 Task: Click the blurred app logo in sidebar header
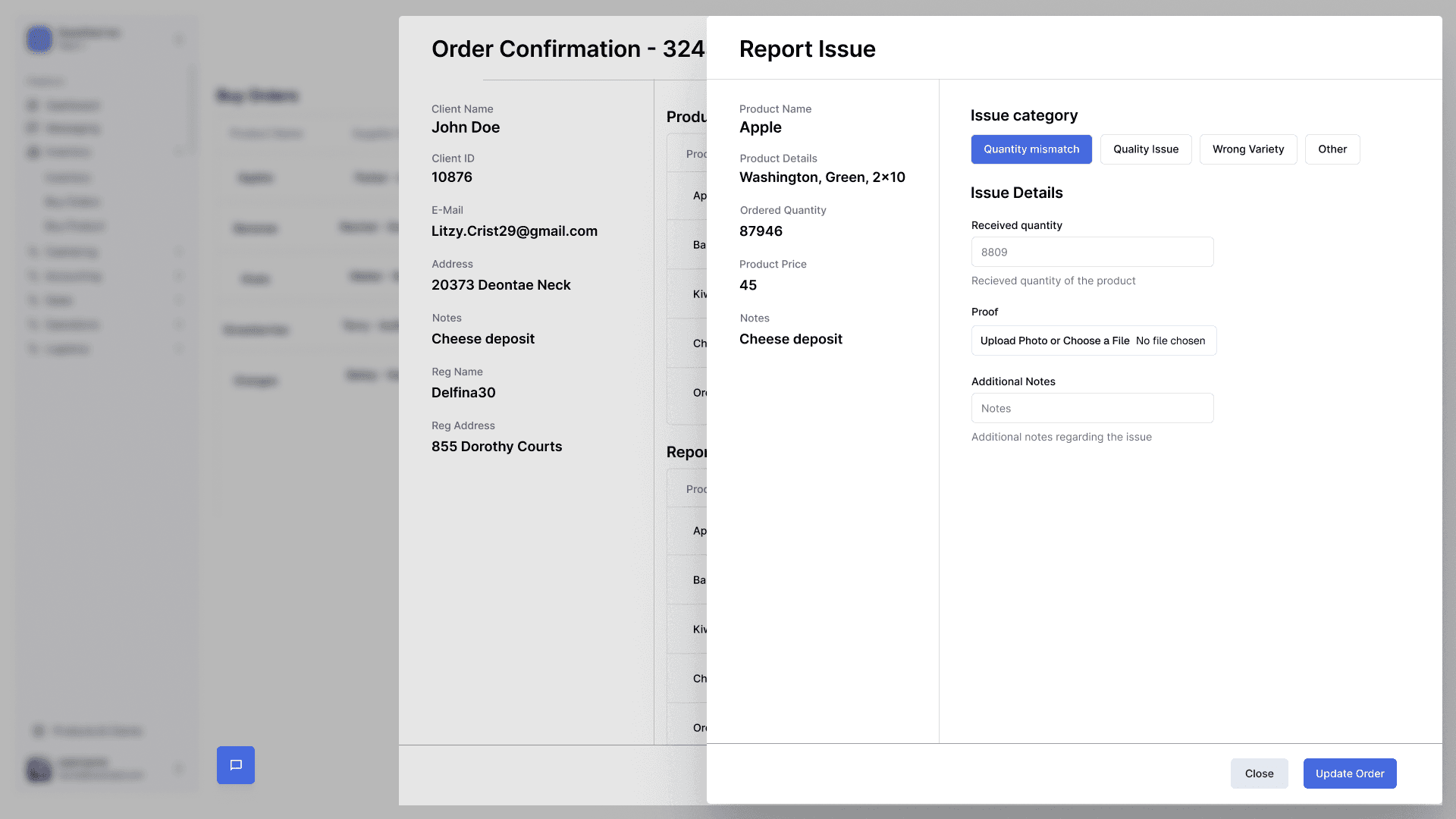point(39,39)
